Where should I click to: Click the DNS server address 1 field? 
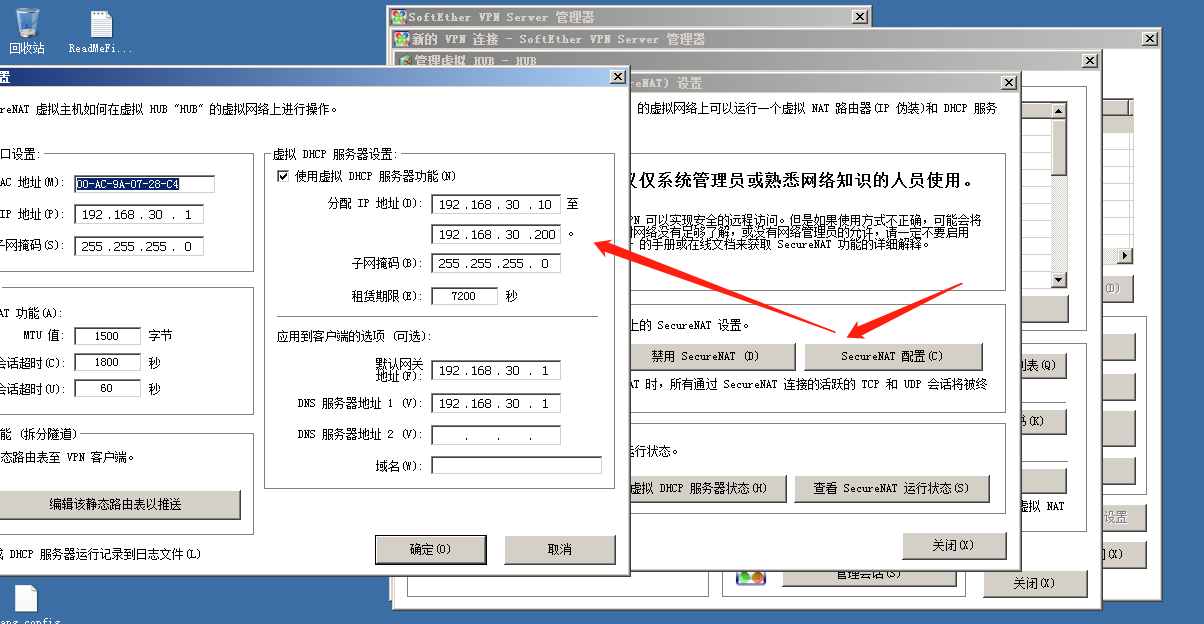[x=496, y=403]
